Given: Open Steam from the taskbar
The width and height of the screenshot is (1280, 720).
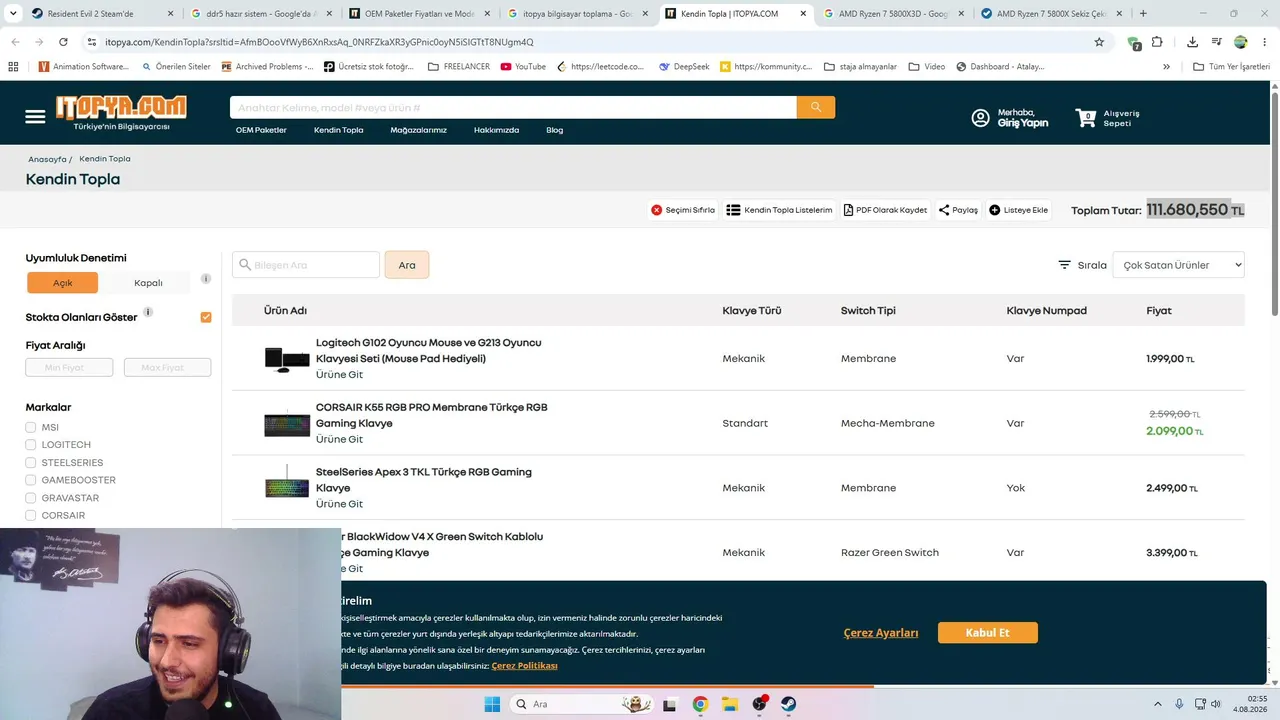Looking at the screenshot, I should [789, 704].
